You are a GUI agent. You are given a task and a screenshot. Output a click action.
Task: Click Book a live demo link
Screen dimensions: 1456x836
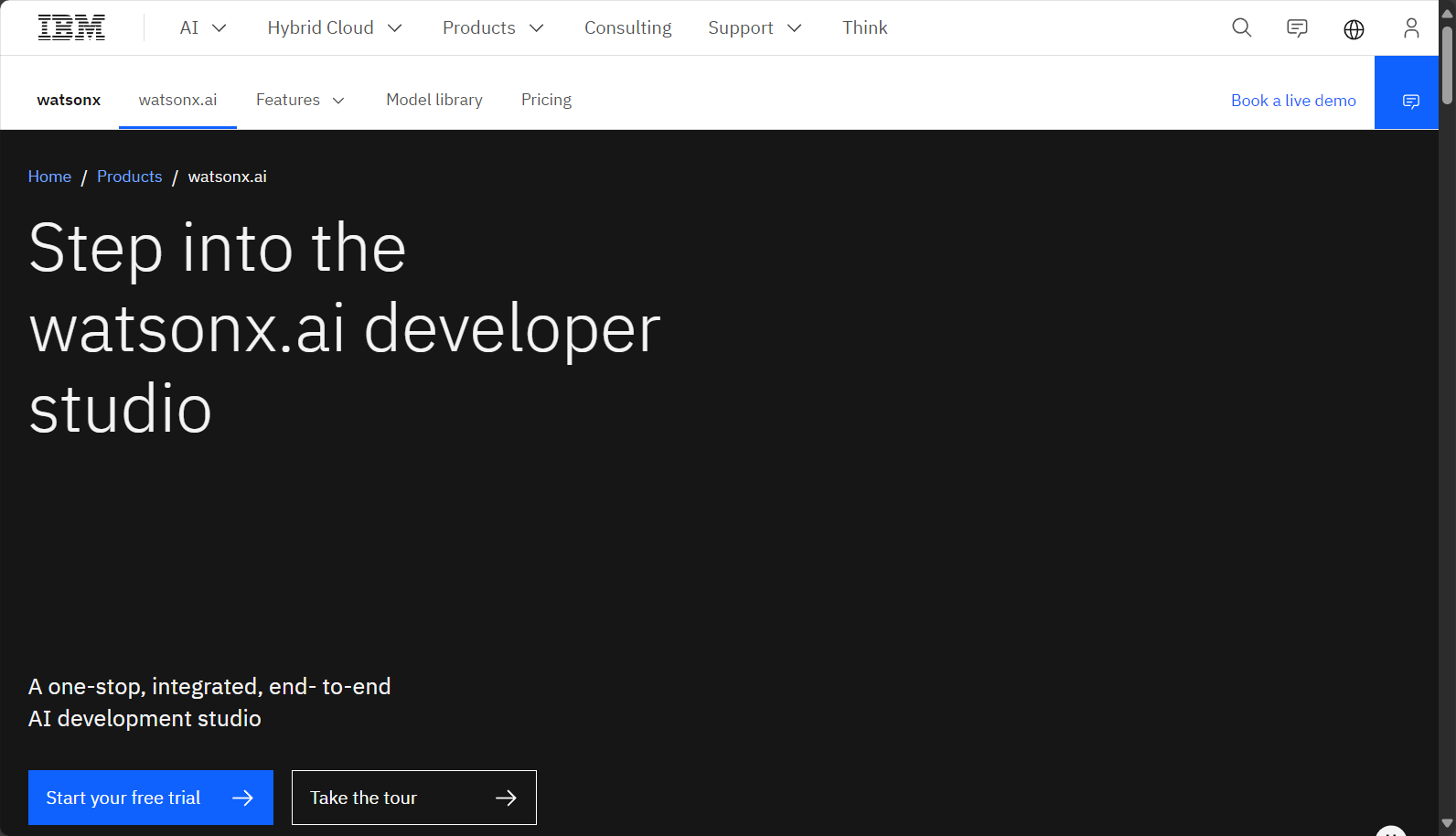[1293, 101]
